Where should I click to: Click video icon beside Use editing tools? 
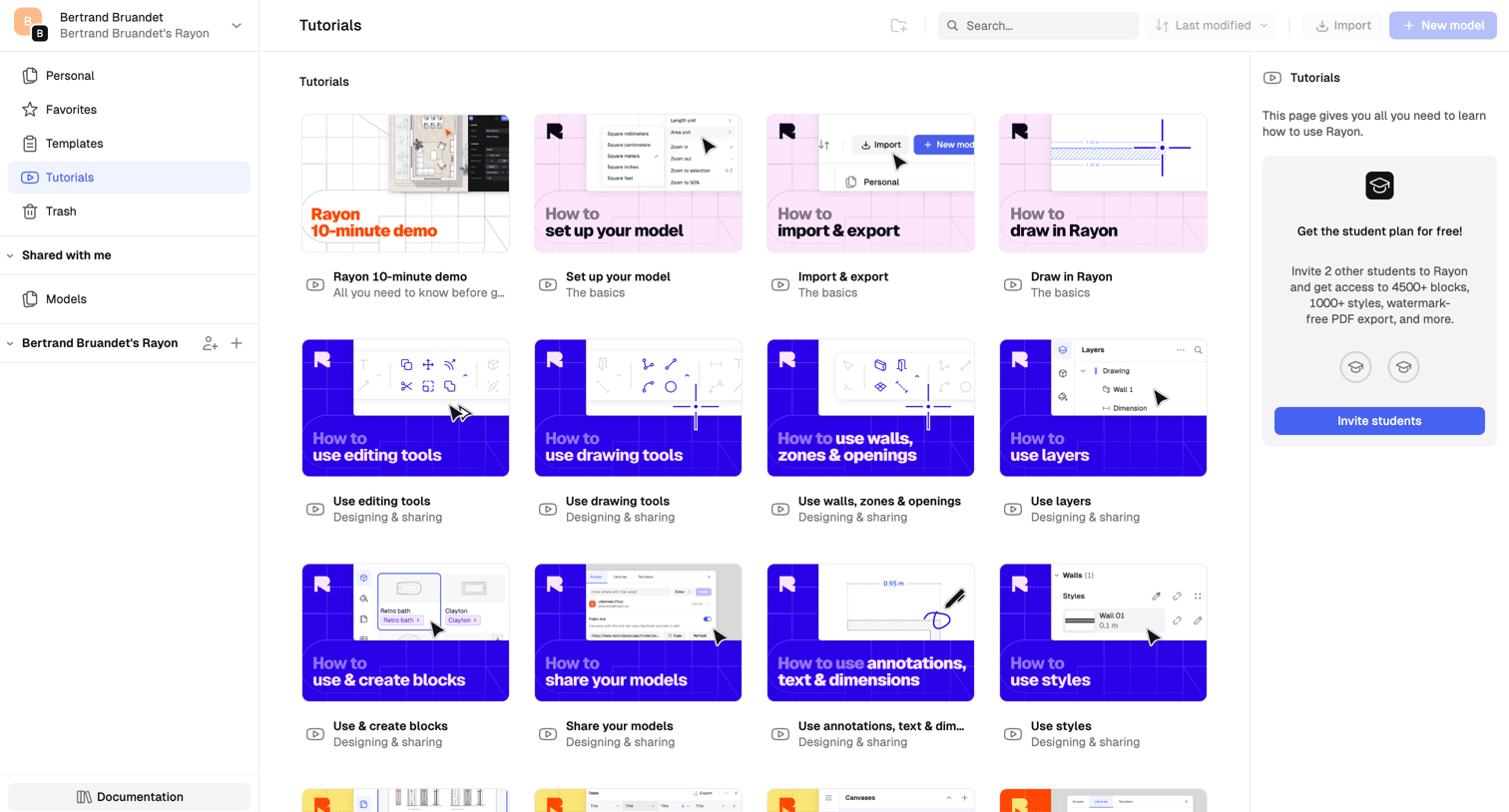(315, 509)
